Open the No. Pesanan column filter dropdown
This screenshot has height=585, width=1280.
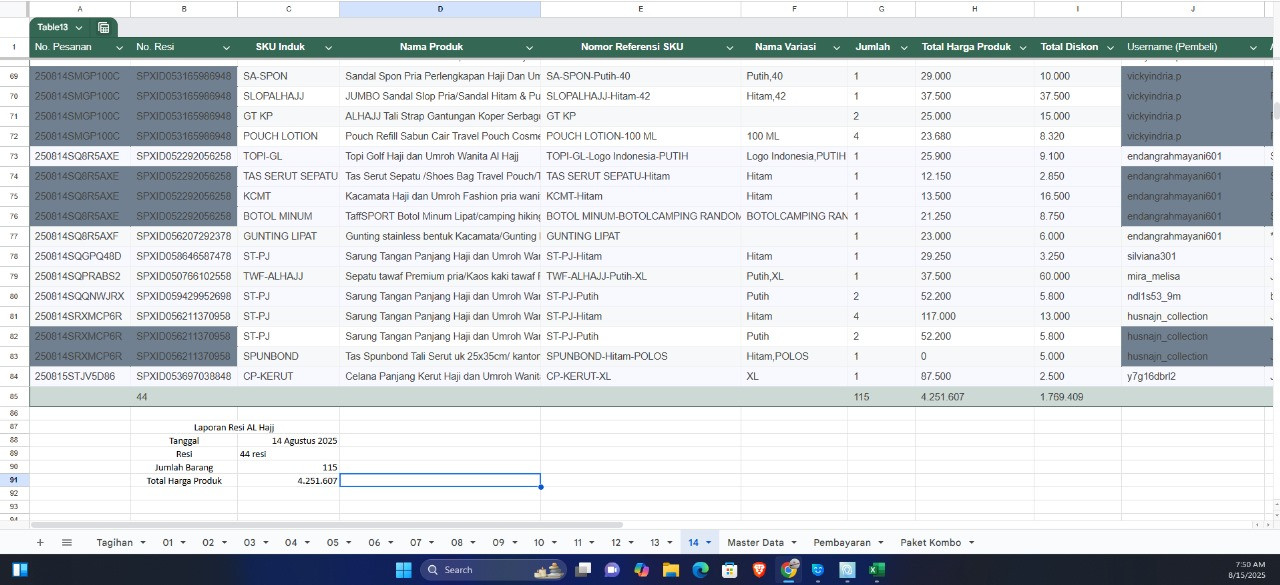pos(120,48)
